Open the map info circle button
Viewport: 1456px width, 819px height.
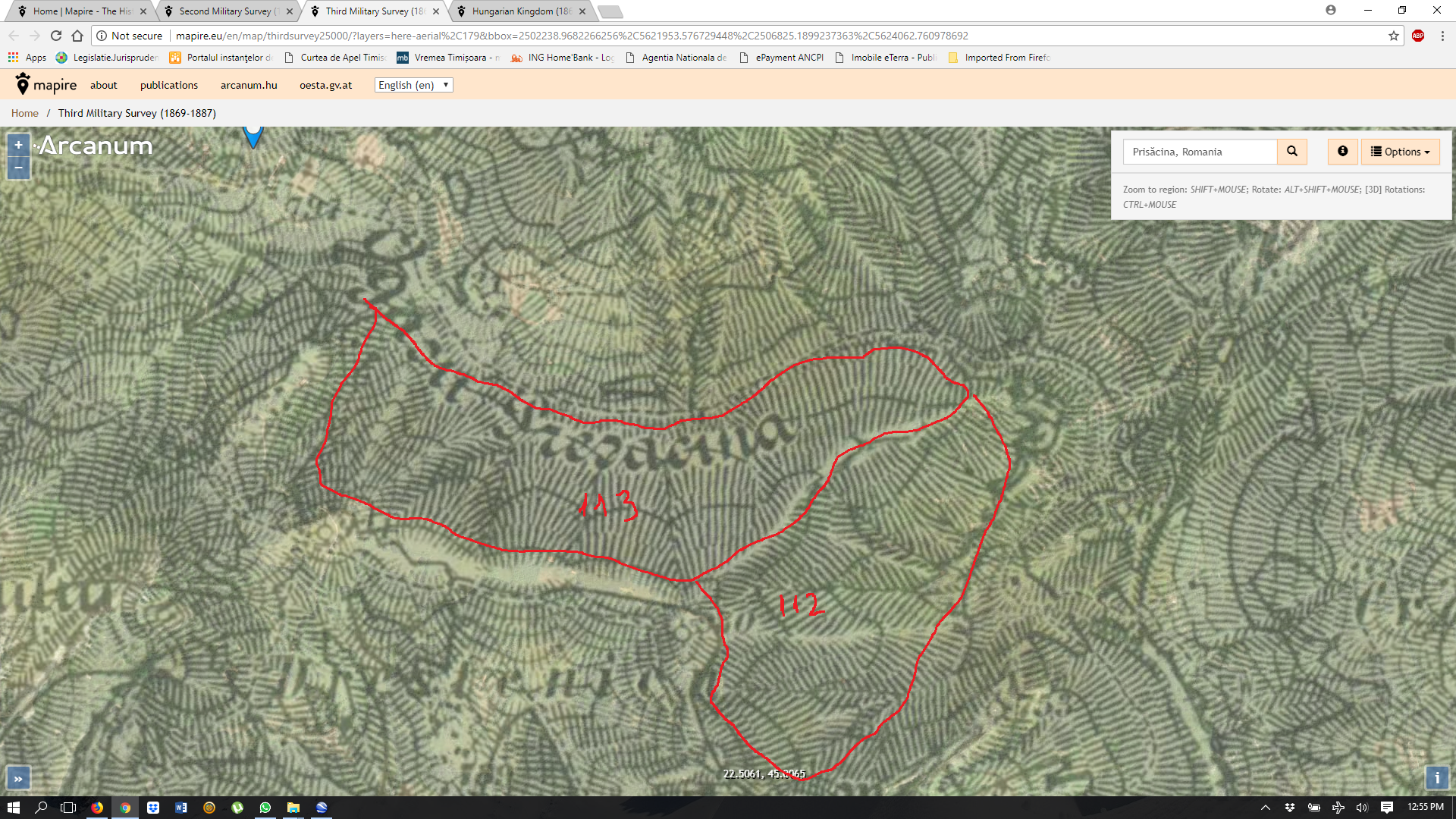pyautogui.click(x=1342, y=152)
